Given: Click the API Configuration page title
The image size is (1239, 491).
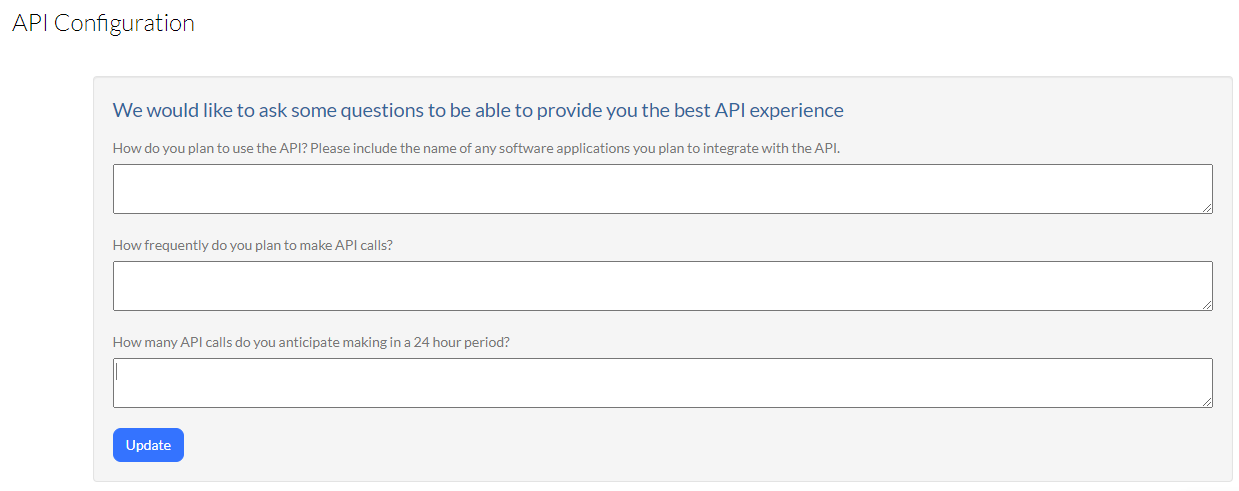Looking at the screenshot, I should [103, 23].
